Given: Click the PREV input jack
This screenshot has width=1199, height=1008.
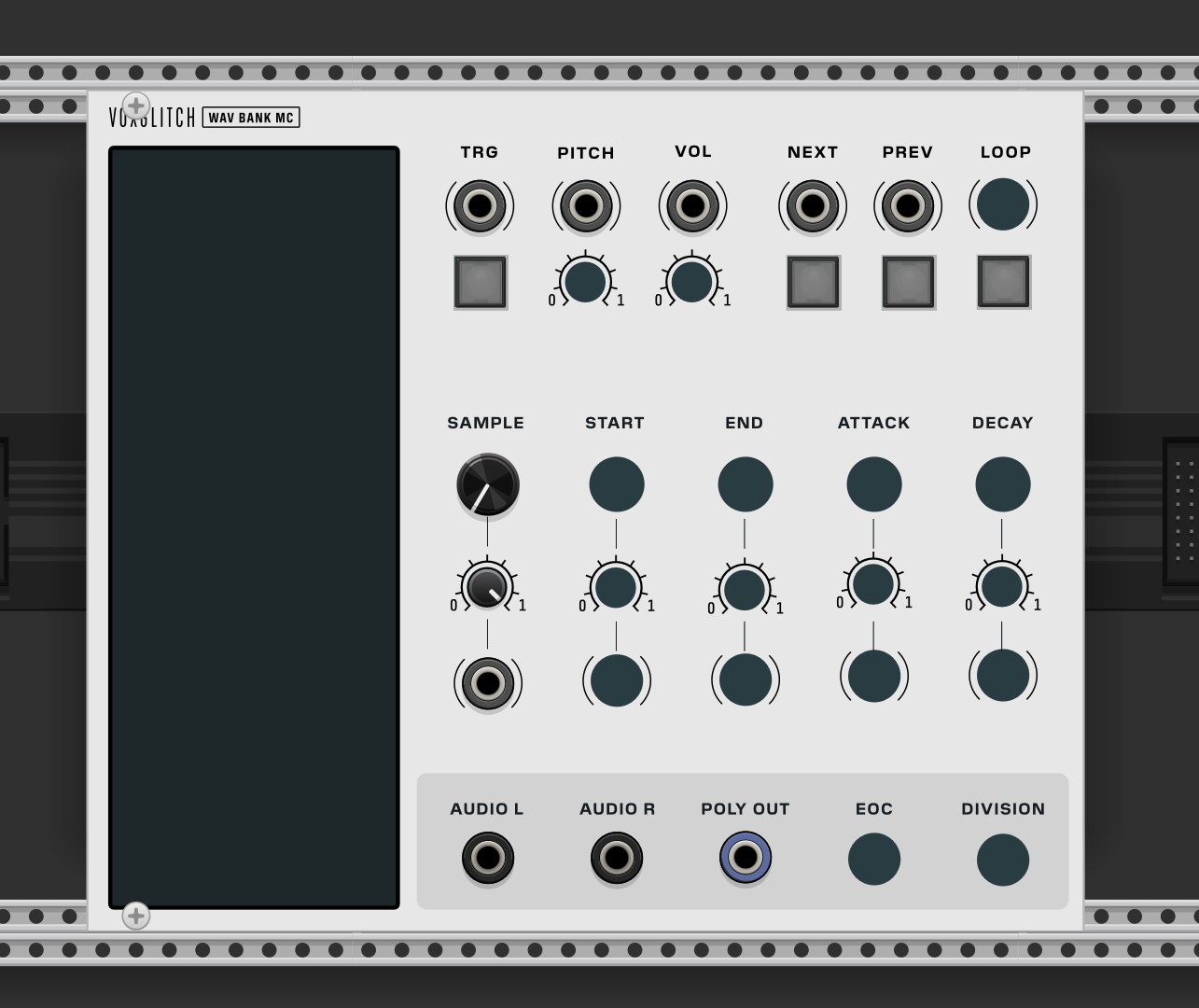Looking at the screenshot, I should click(908, 205).
